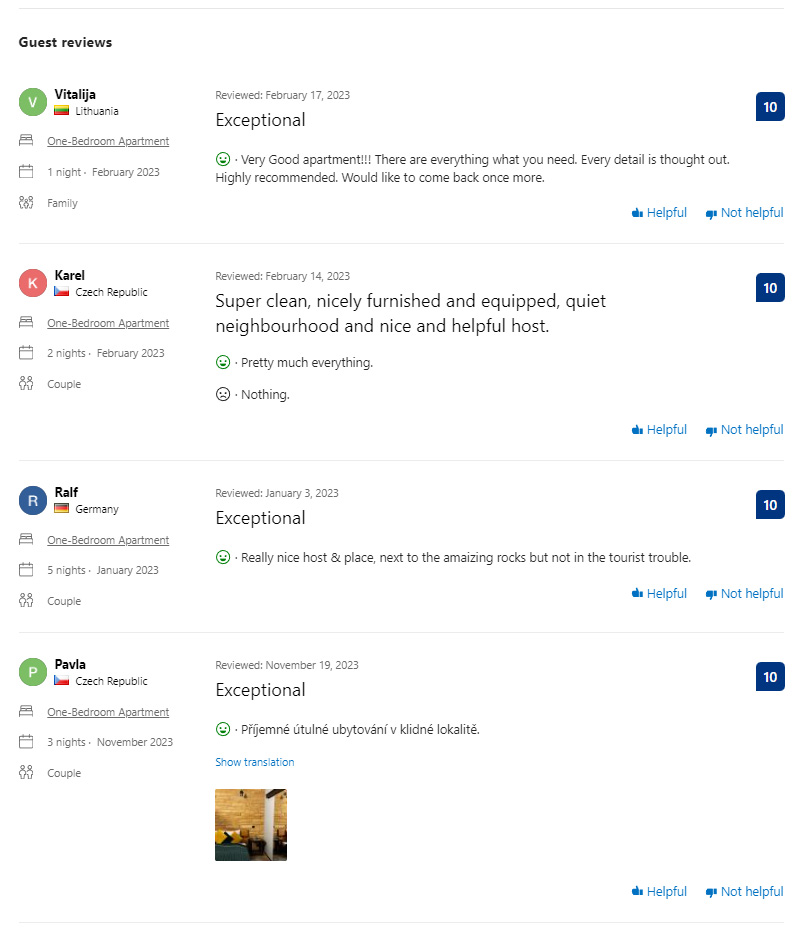This screenshot has width=801, height=934.
Task: Show translation of Pavla's review
Action: [254, 762]
